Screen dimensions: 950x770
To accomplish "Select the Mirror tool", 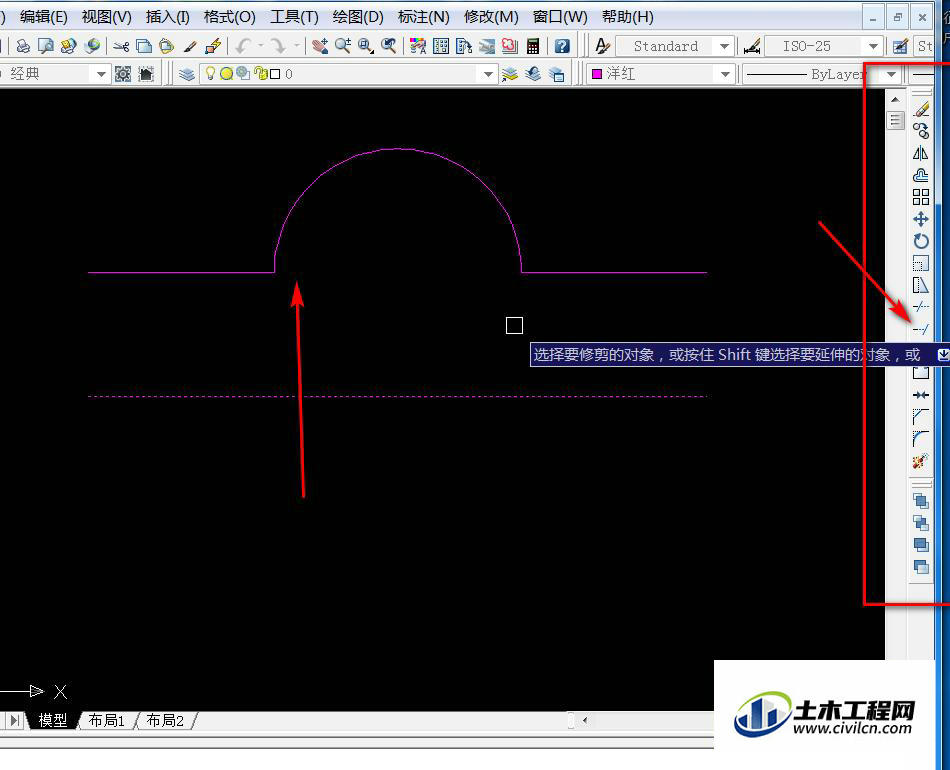I will tap(921, 153).
